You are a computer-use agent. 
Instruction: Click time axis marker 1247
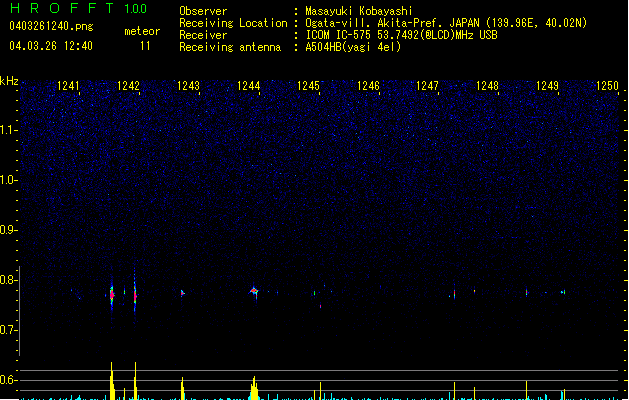[x=427, y=86]
